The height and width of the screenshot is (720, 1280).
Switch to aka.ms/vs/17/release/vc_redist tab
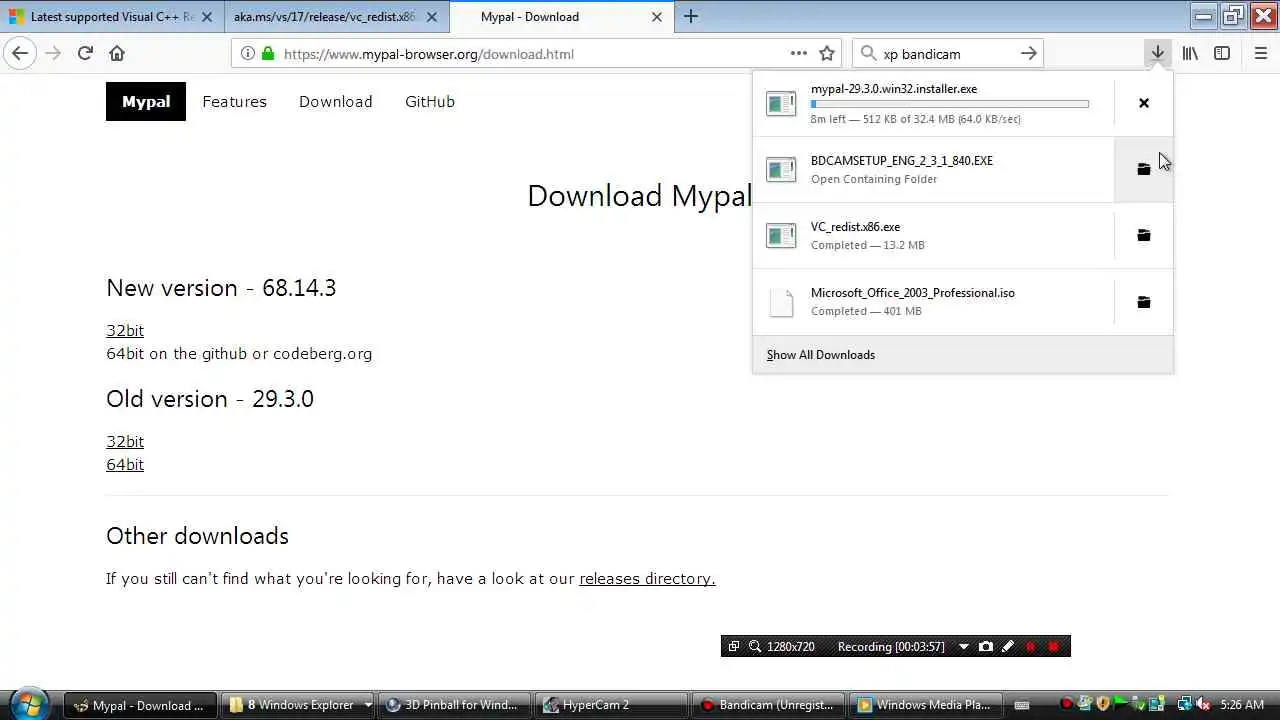(x=336, y=17)
